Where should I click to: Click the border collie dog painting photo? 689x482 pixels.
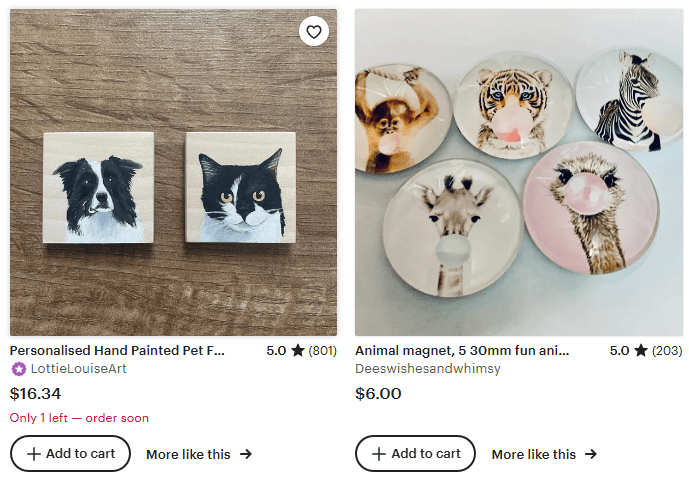[x=95, y=186]
